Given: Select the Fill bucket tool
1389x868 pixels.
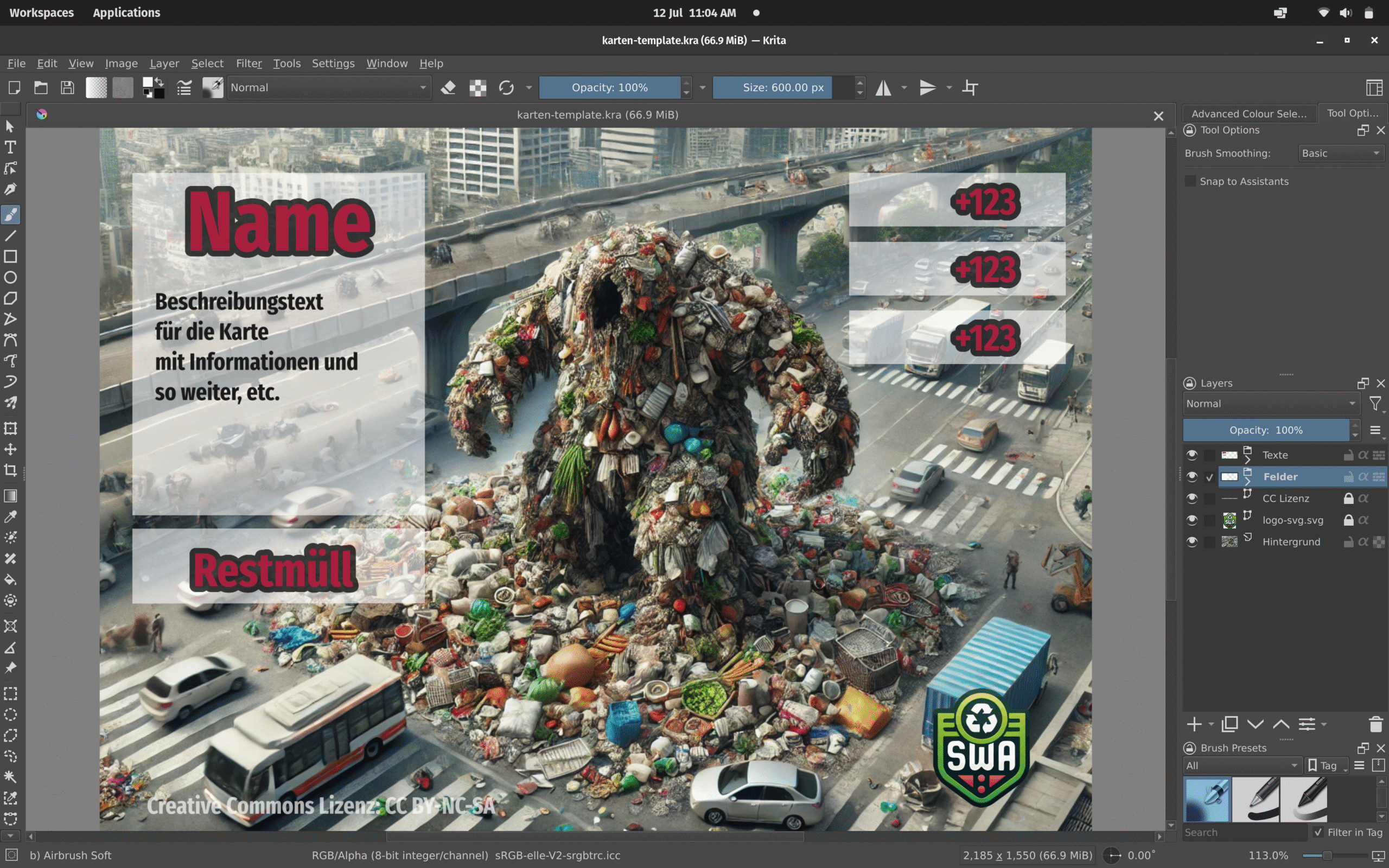Looking at the screenshot, I should [x=10, y=580].
